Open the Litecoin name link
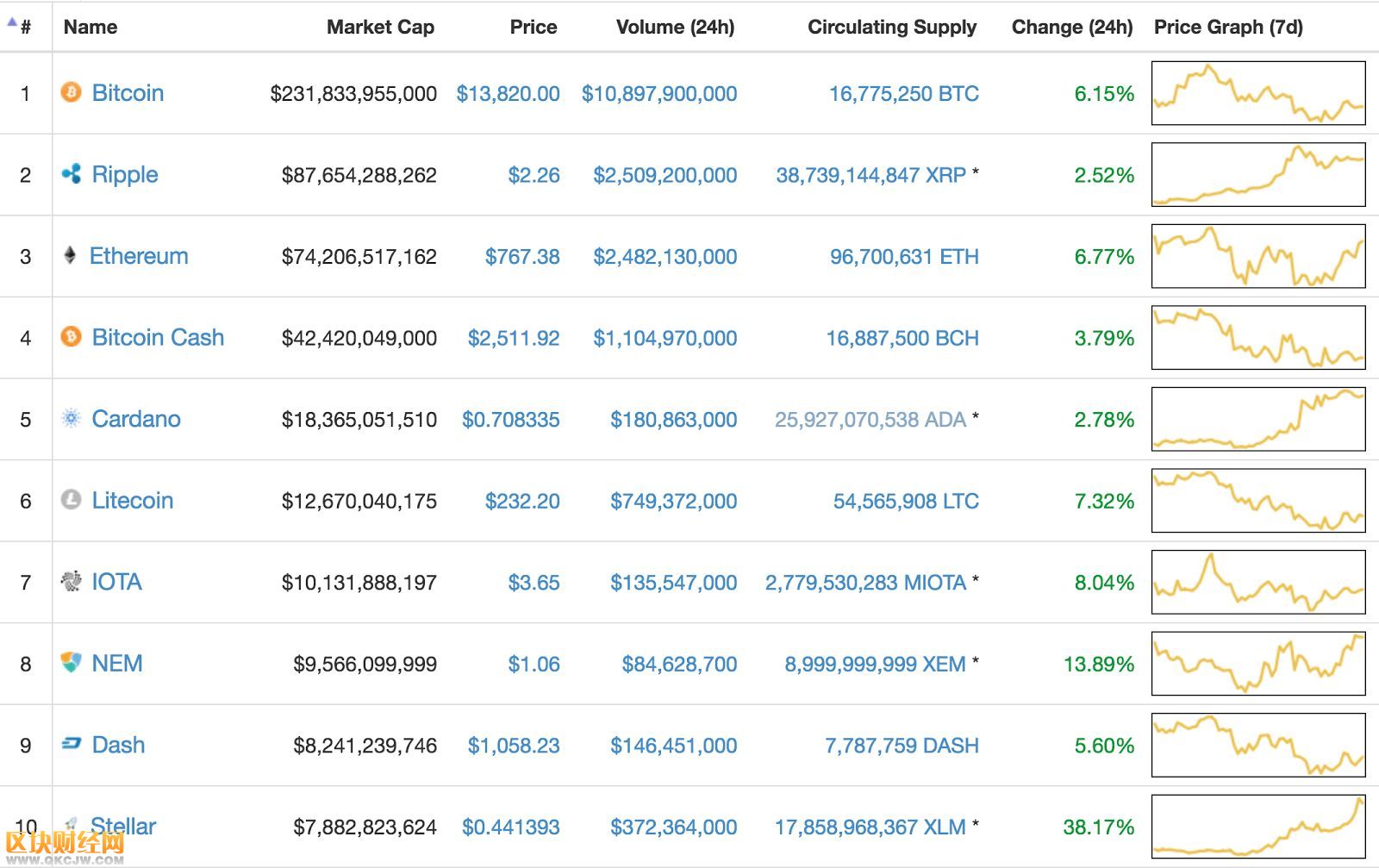The height and width of the screenshot is (868, 1379). 133,500
